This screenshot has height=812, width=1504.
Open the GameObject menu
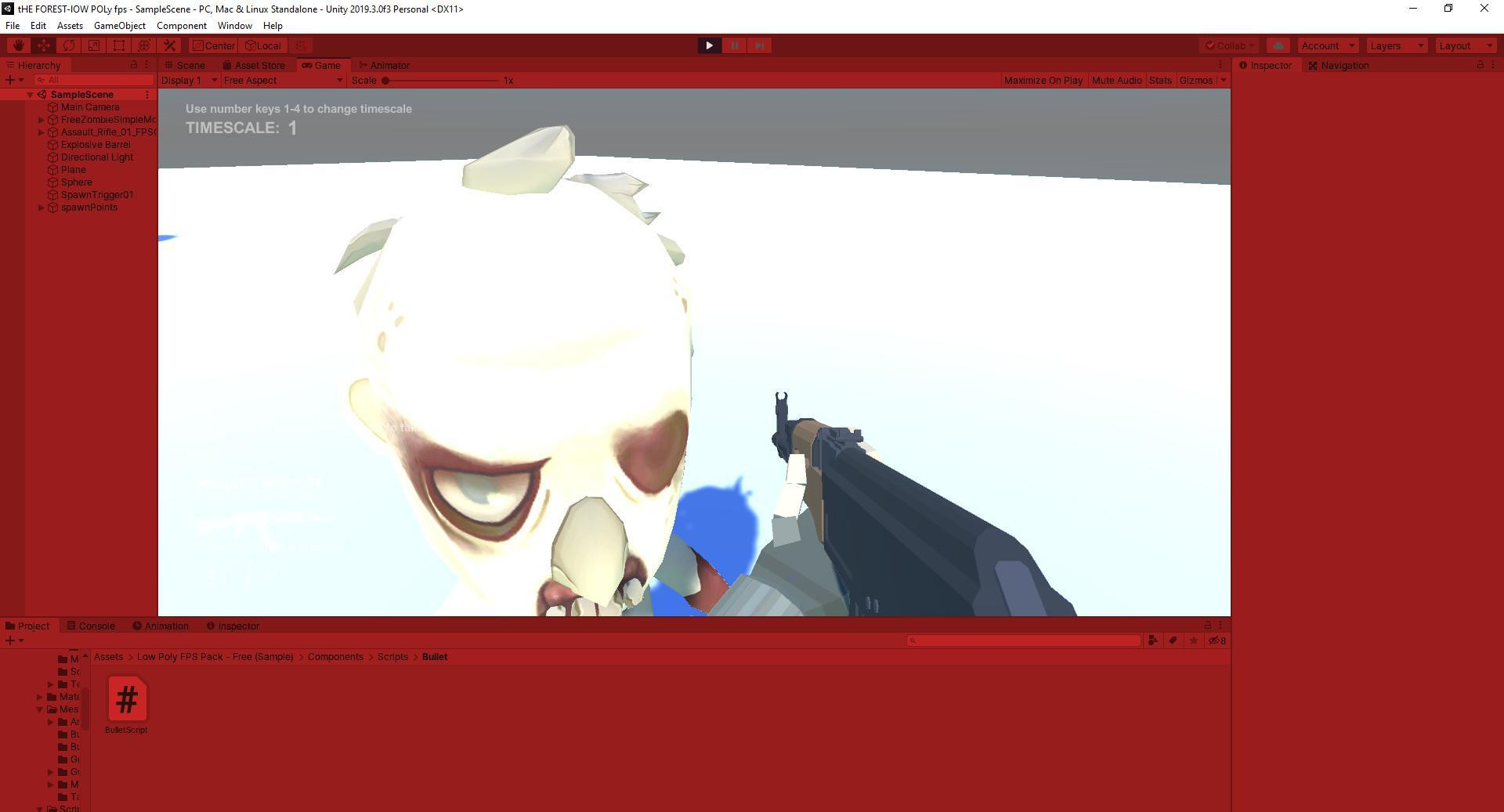pos(119,26)
